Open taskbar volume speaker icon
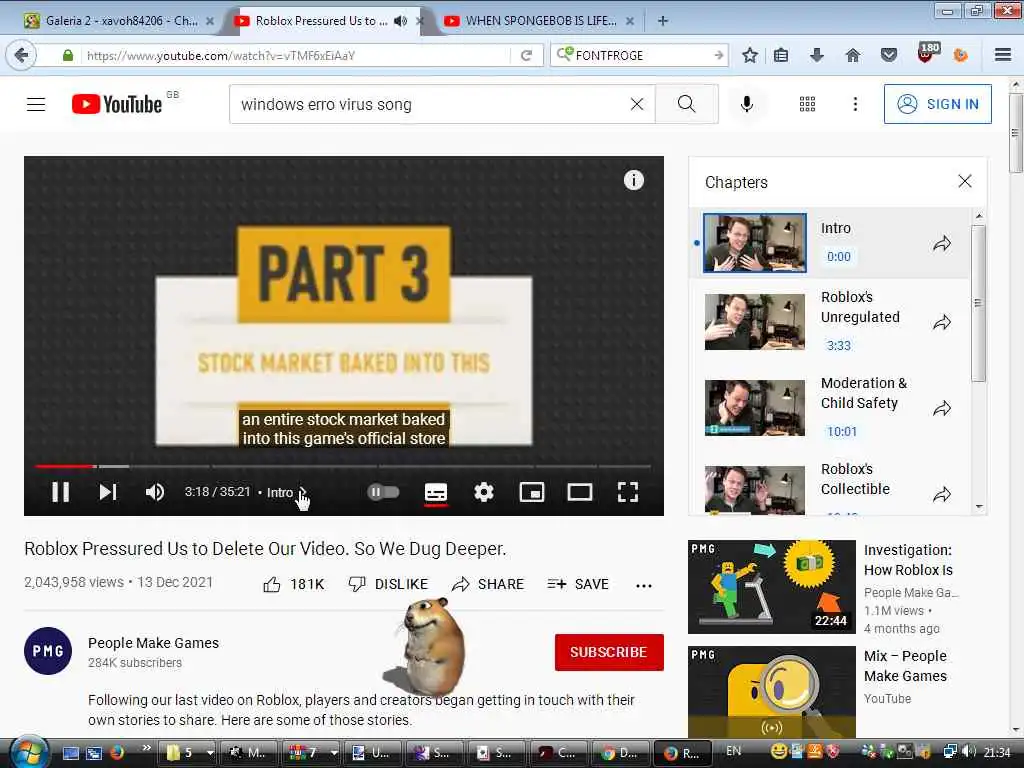The height and width of the screenshot is (768, 1024). (x=968, y=752)
